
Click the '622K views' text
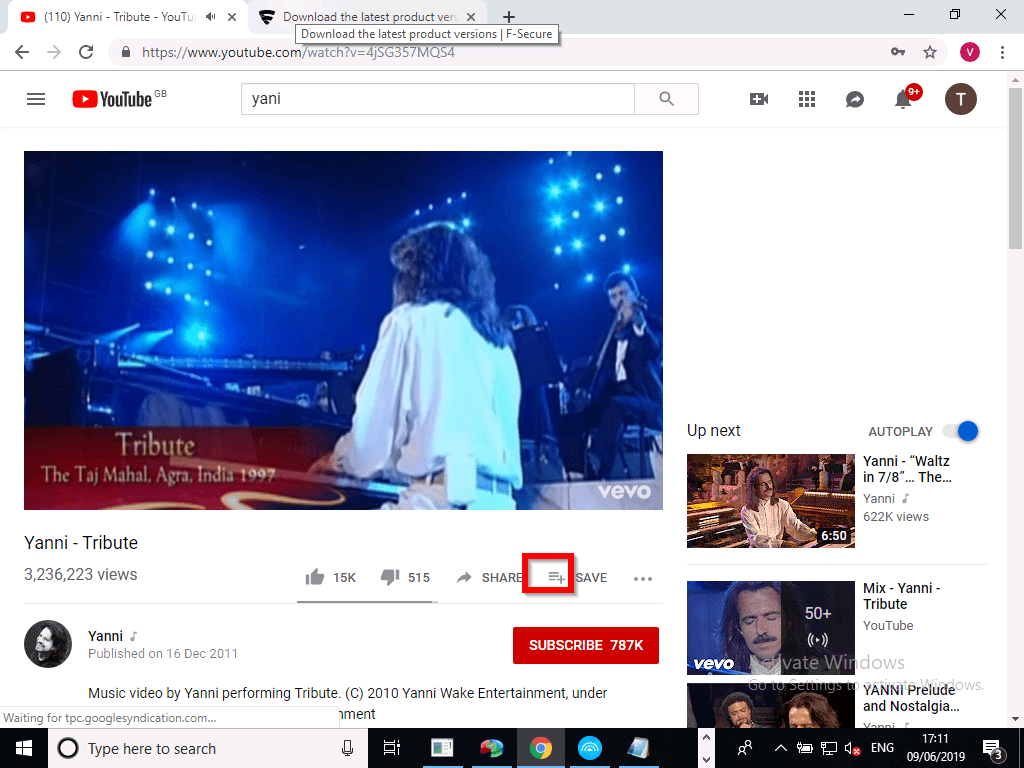pyautogui.click(x=896, y=517)
